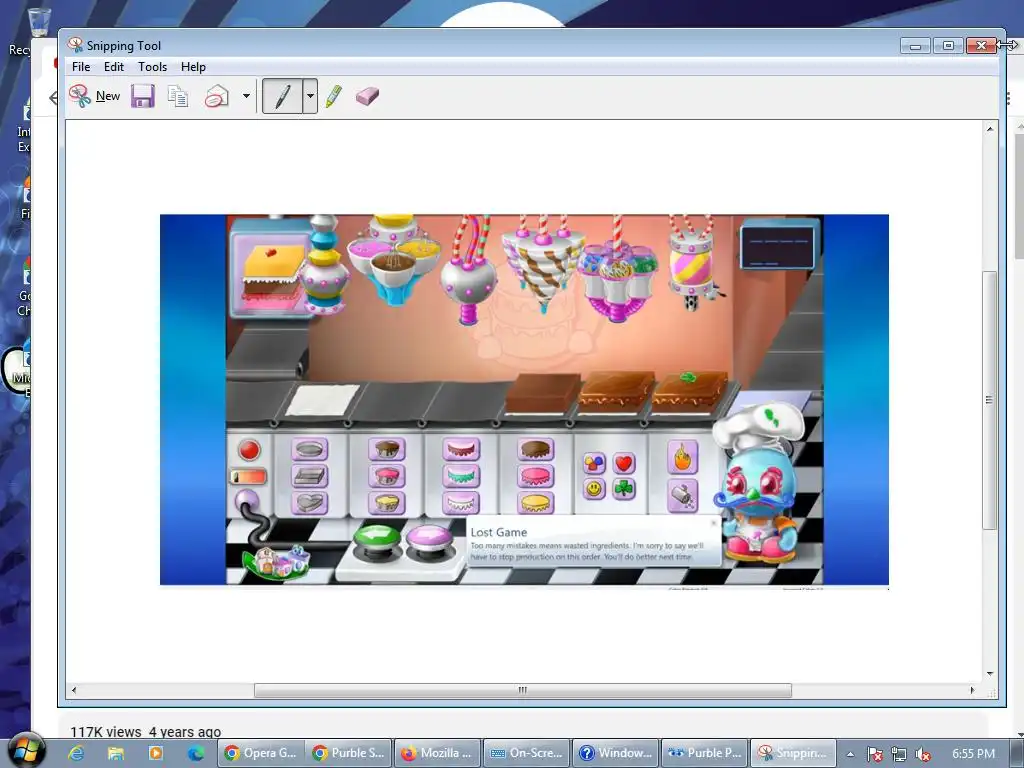Click the muted volume tray icon
This screenshot has height=768, width=1024.
pyautogui.click(x=923, y=754)
